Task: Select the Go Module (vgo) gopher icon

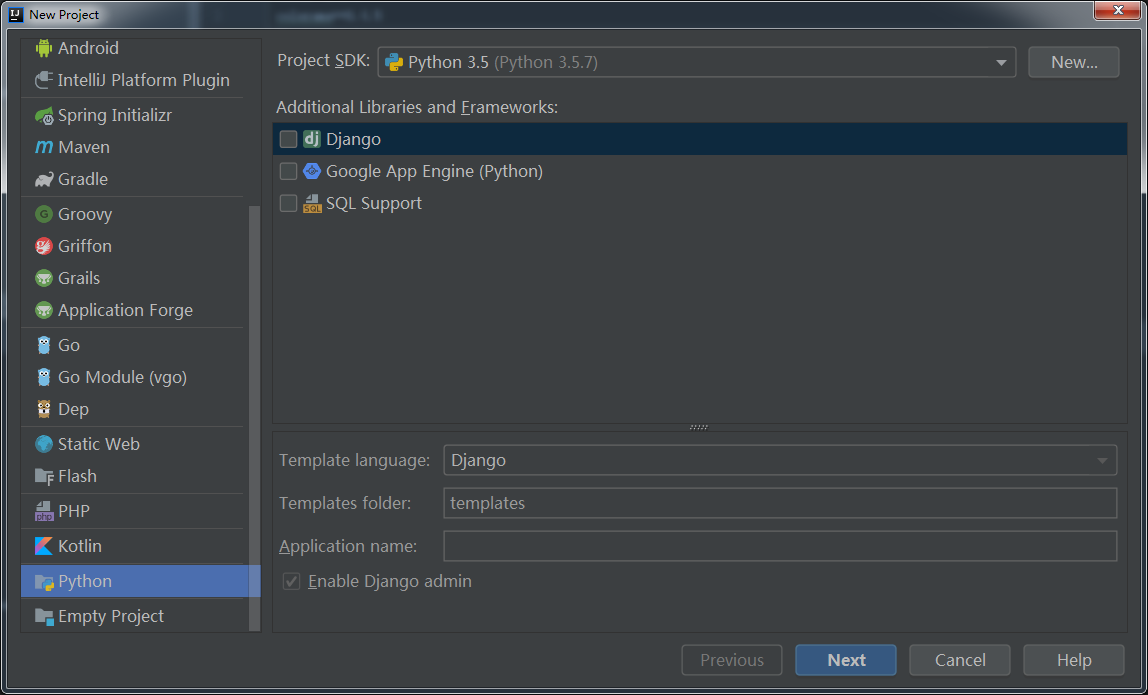Action: pyautogui.click(x=44, y=377)
